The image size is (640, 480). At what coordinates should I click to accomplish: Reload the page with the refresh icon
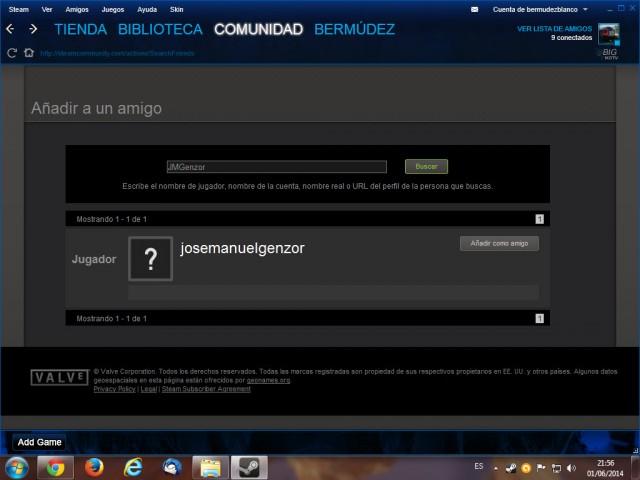[12, 52]
